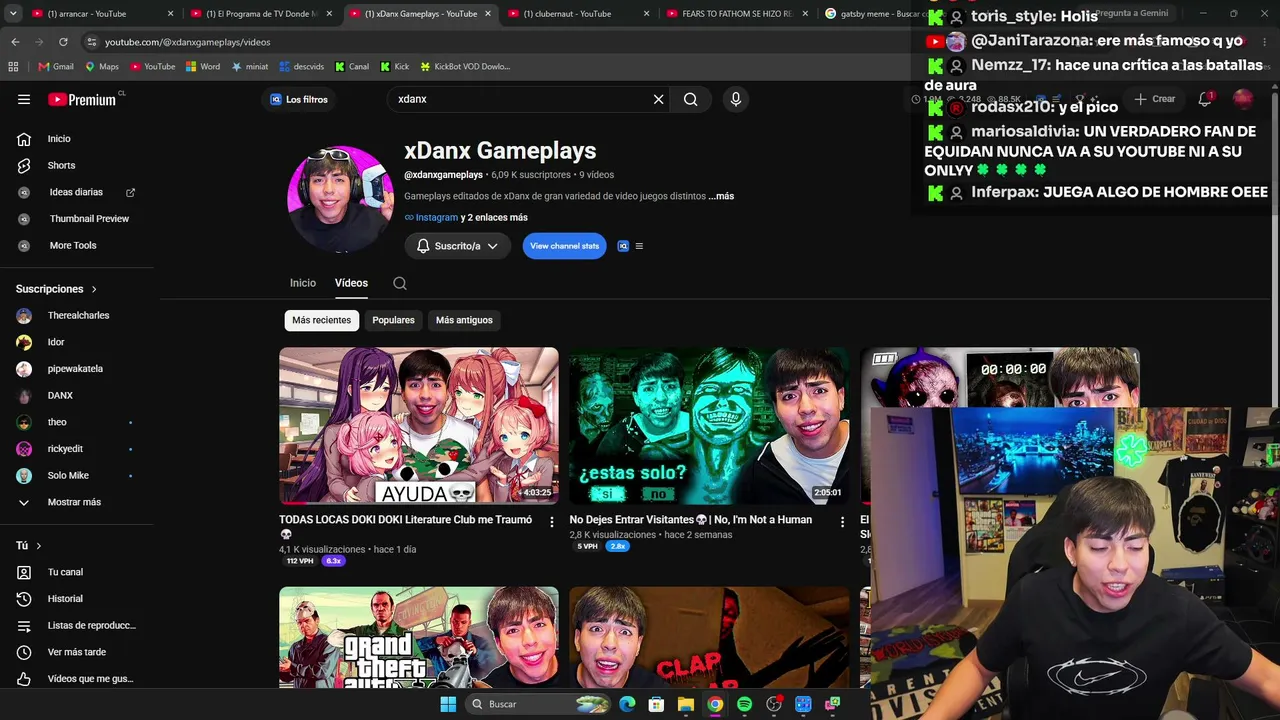Go to Inicio in the sidebar
1280x720 pixels.
(59, 139)
